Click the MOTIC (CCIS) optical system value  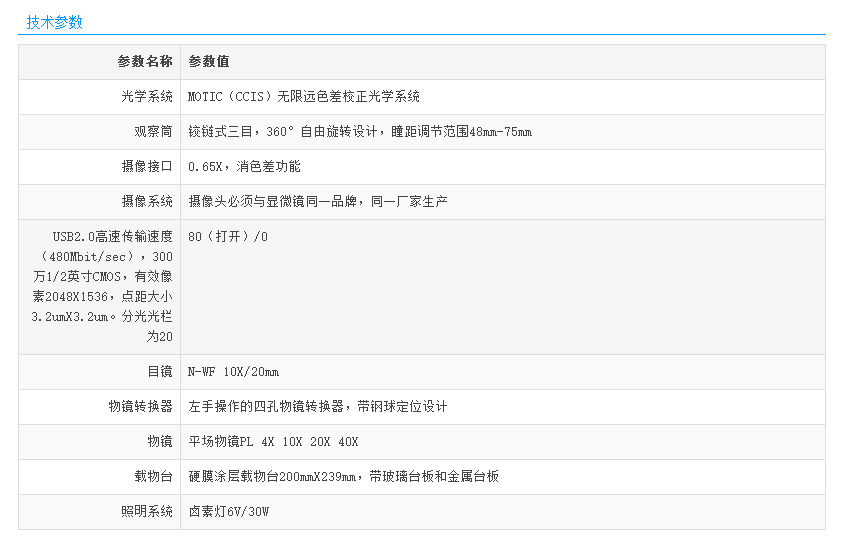tap(304, 97)
